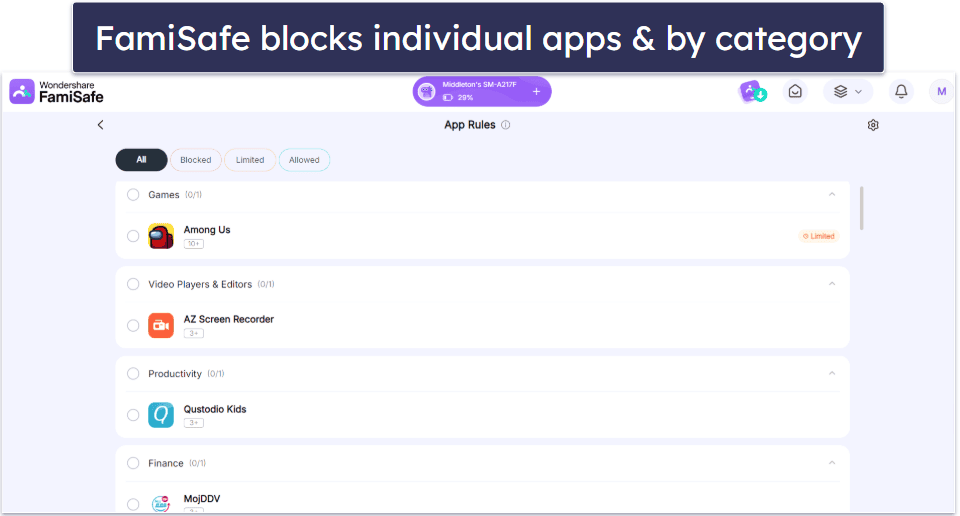
Task: Click the Limited badge on Among Us
Action: coord(819,236)
